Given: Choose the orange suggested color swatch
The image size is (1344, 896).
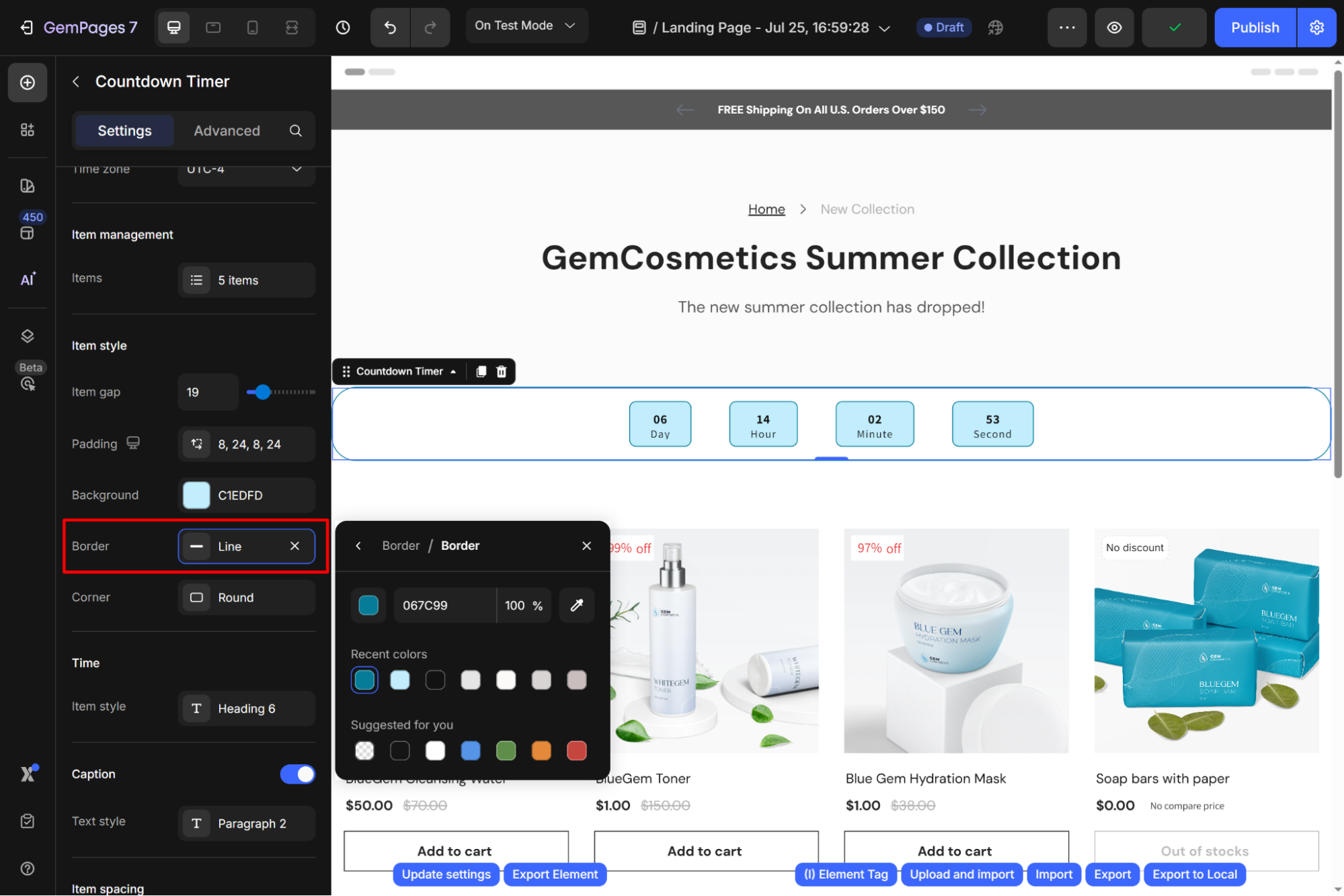Looking at the screenshot, I should point(541,750).
